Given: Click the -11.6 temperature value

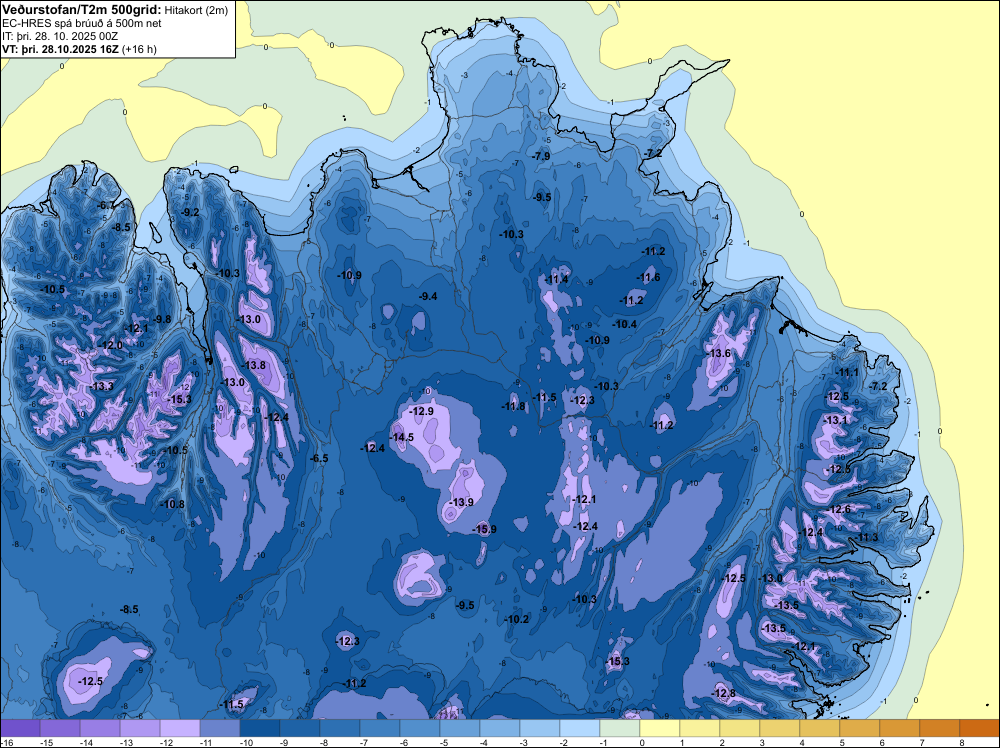Looking at the screenshot, I should tap(649, 277).
